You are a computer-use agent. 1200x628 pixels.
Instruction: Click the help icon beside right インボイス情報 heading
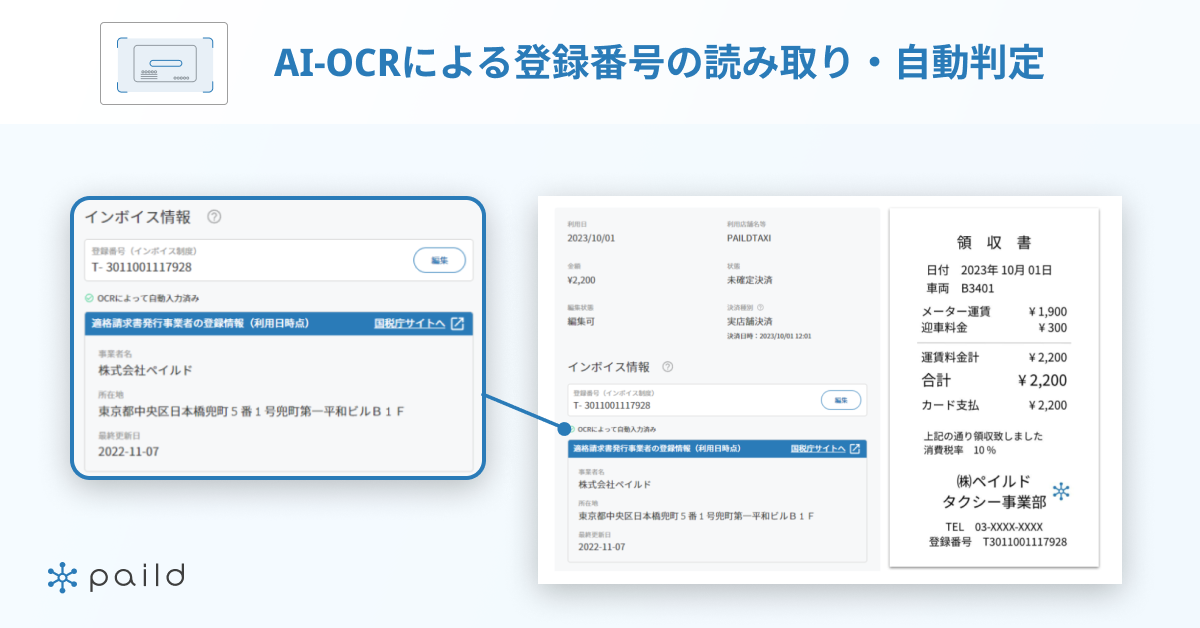click(x=668, y=367)
